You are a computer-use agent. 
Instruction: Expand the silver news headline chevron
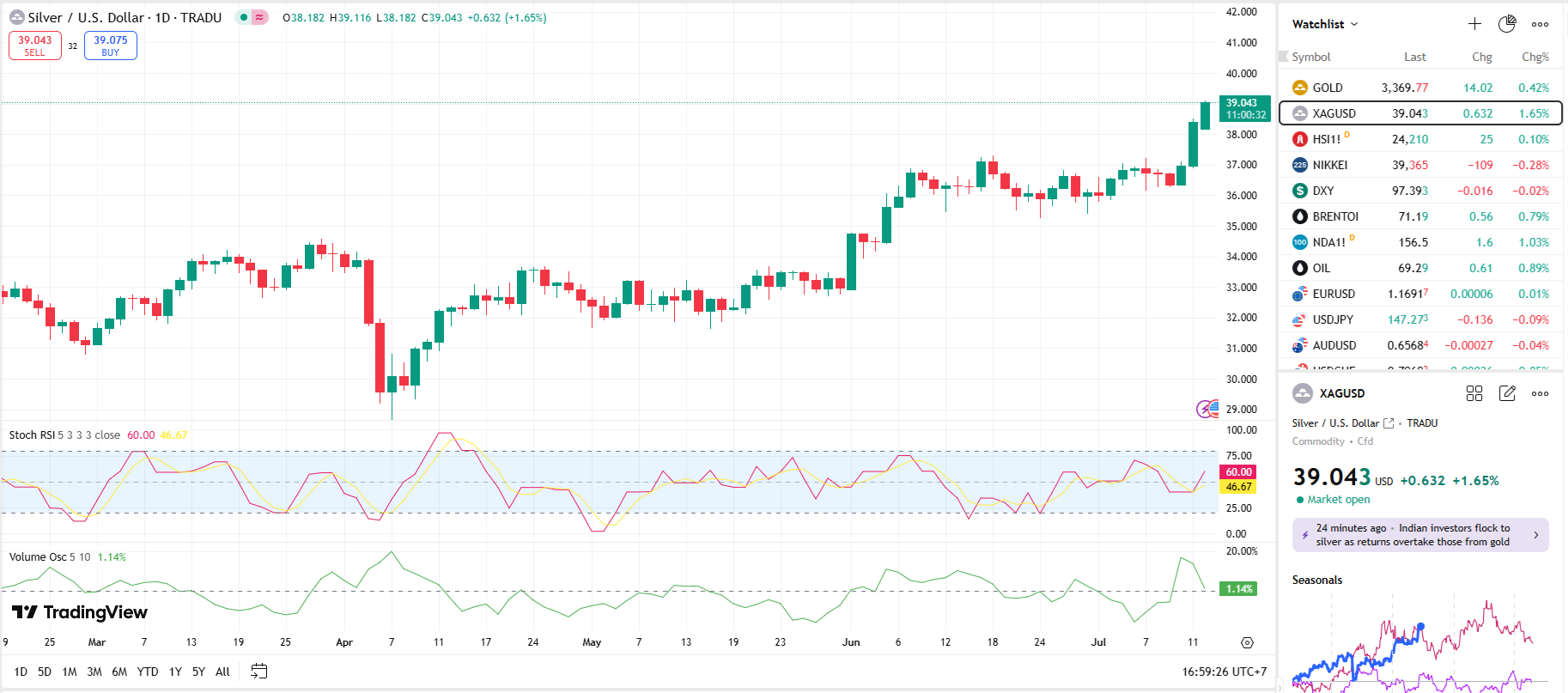coord(1536,535)
